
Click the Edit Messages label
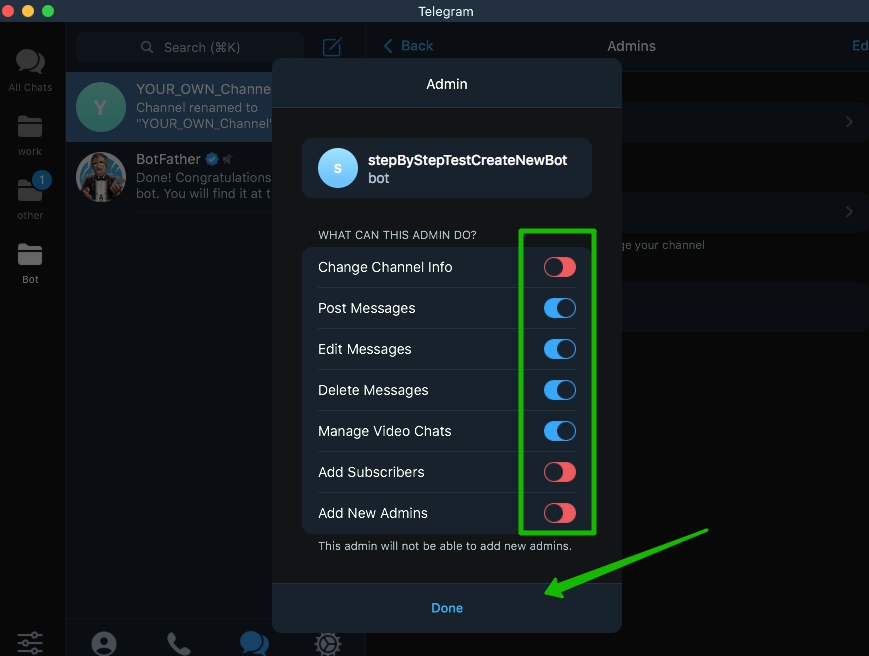(x=365, y=349)
